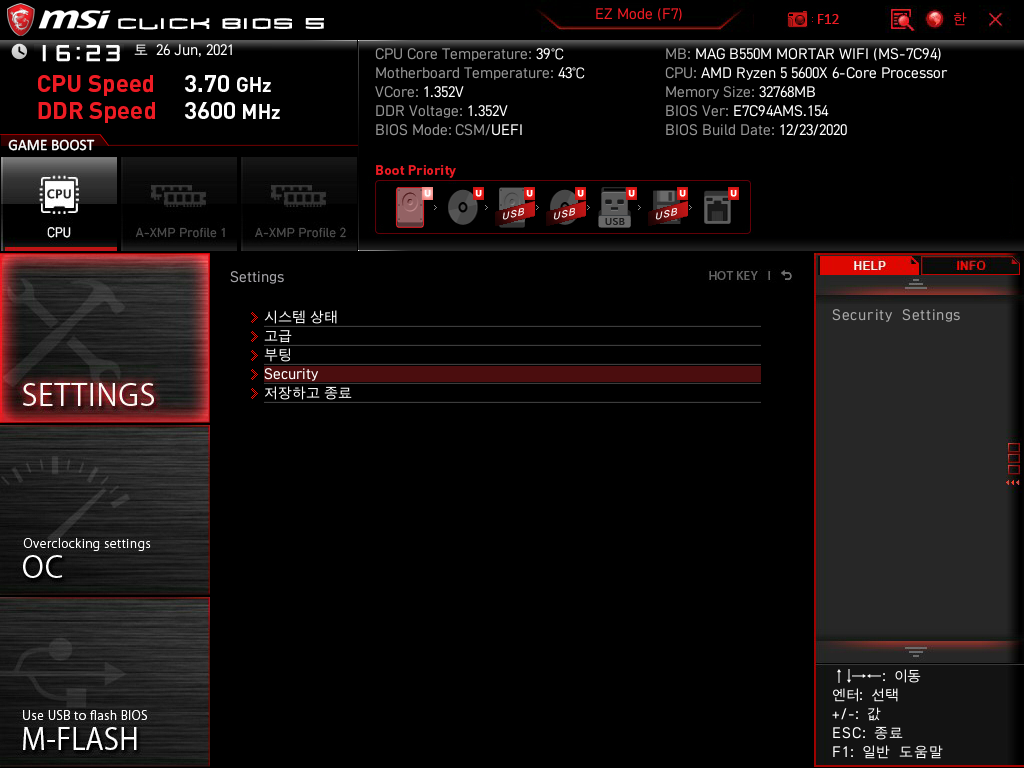Click the CPU Speed 3.70 GHz value
1024x768 pixels.
(227, 84)
